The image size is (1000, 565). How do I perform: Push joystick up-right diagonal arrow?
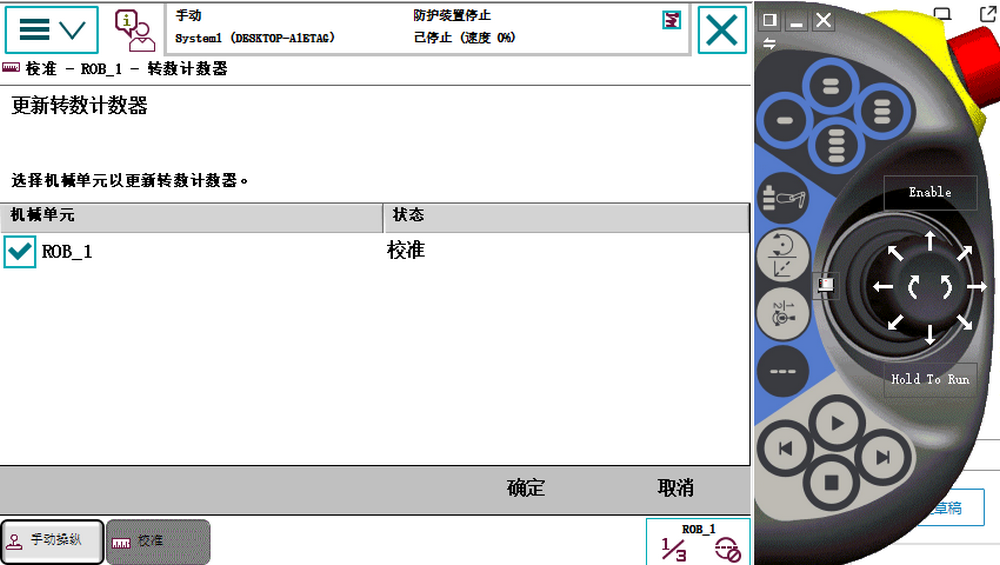click(x=964, y=253)
